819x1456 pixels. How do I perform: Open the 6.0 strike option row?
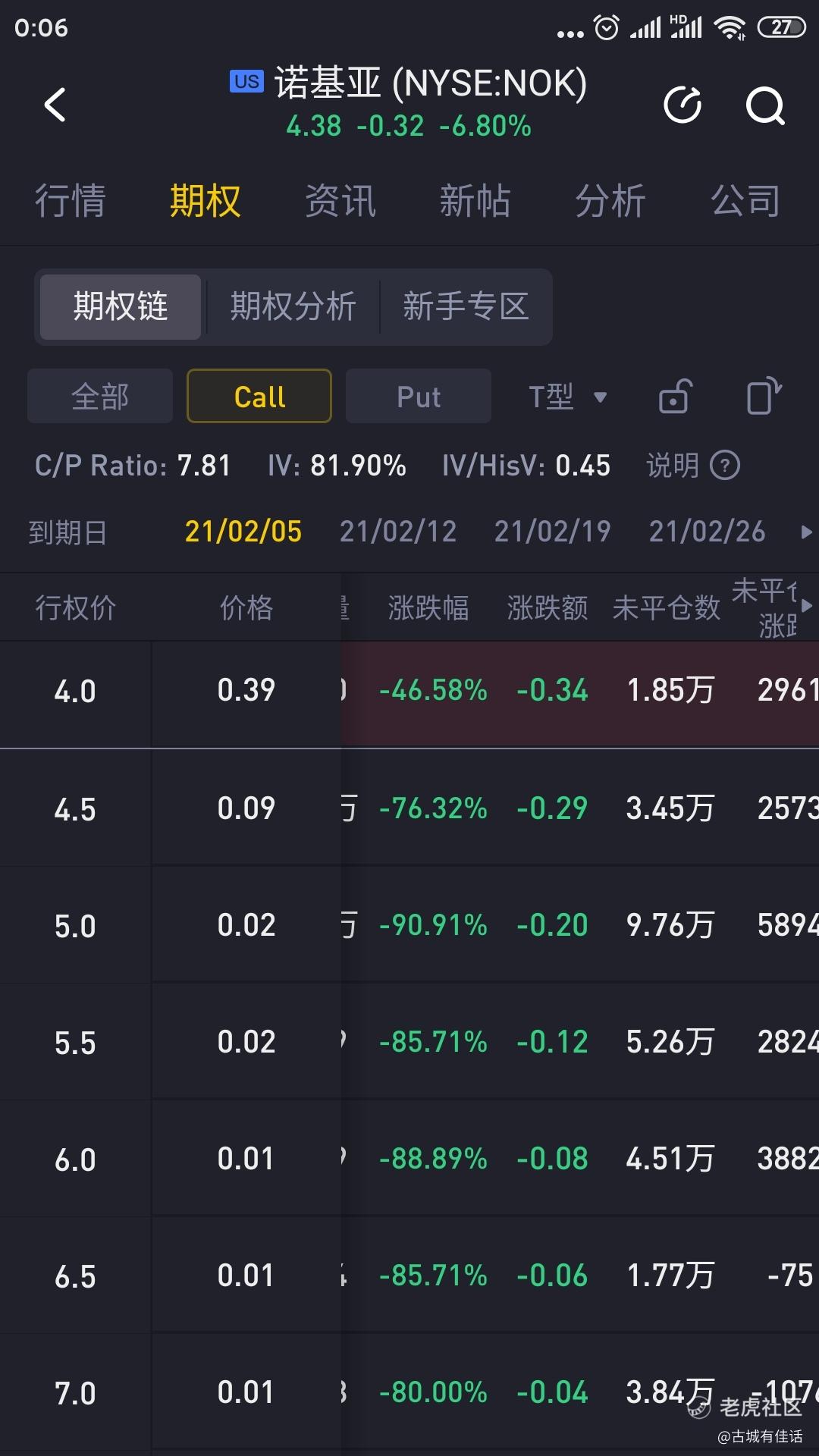pyautogui.click(x=409, y=1159)
